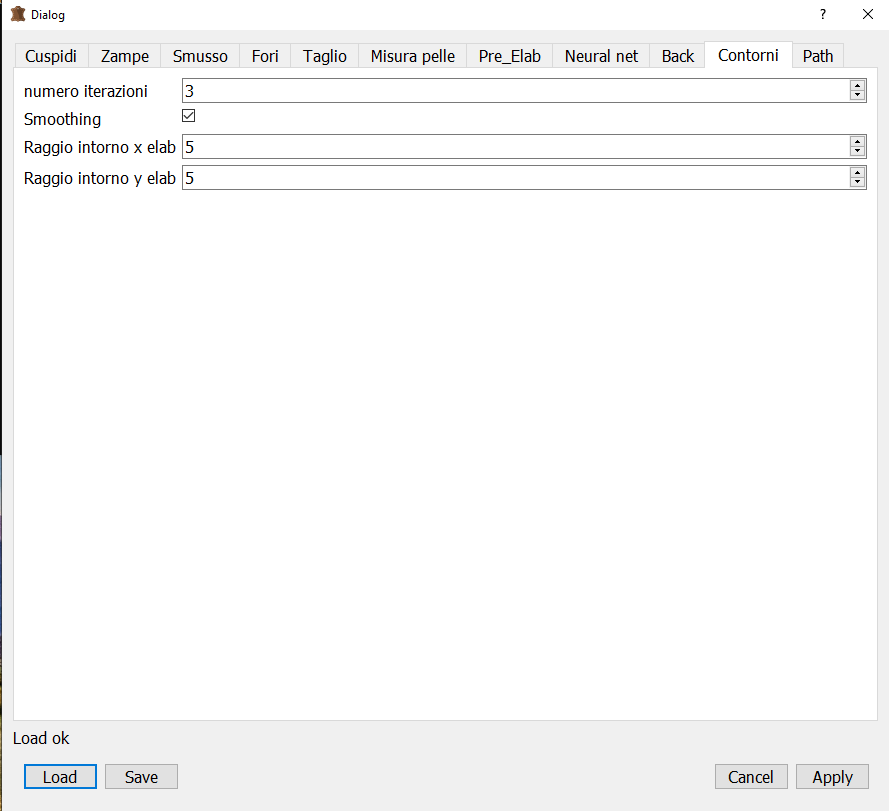The width and height of the screenshot is (889, 811).
Task: Show the Misura pelle tab
Action: click(x=412, y=56)
